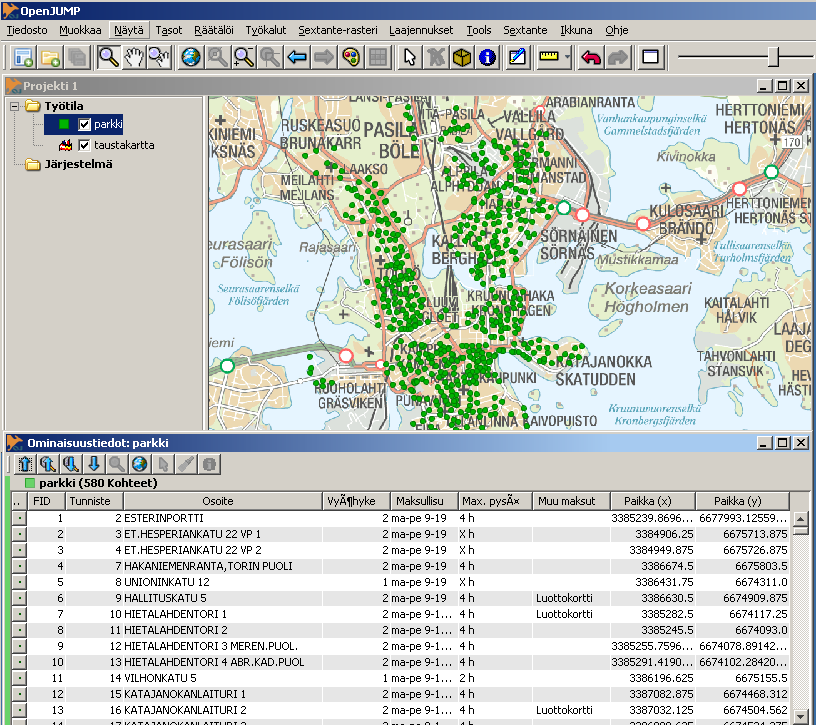Click the parkki (580 Kohteet) layer label

[98, 483]
